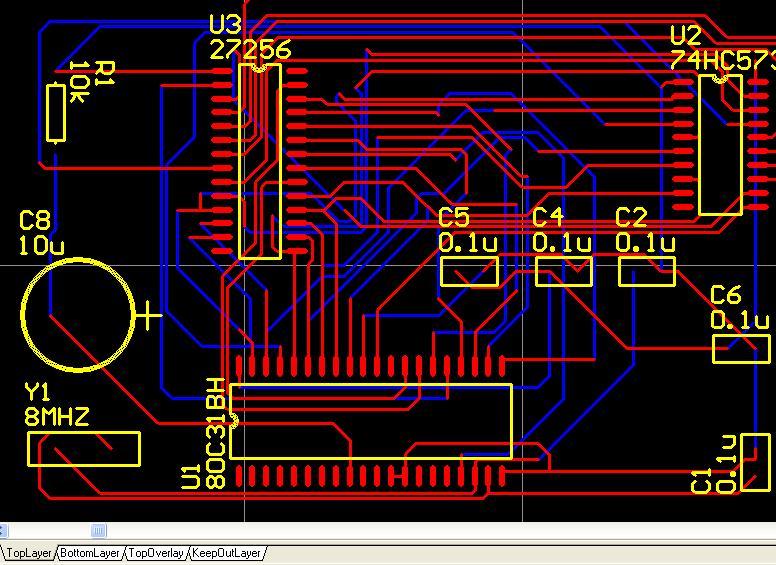The width and height of the screenshot is (776, 565).
Task: Select the U1 80C31BH chip body outline
Action: (371, 422)
